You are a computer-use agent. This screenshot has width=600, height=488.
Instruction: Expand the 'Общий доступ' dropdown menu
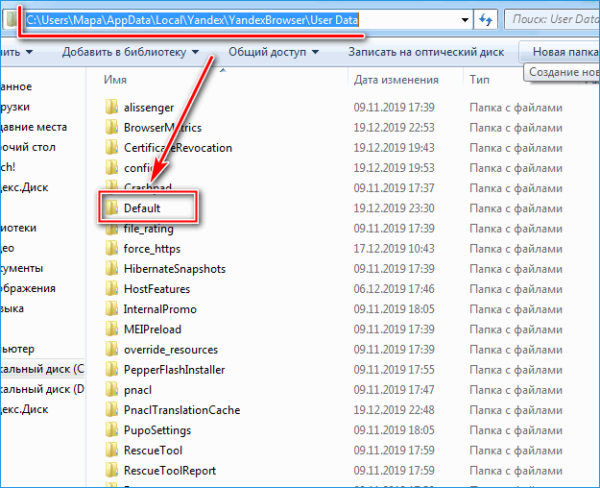[270, 51]
